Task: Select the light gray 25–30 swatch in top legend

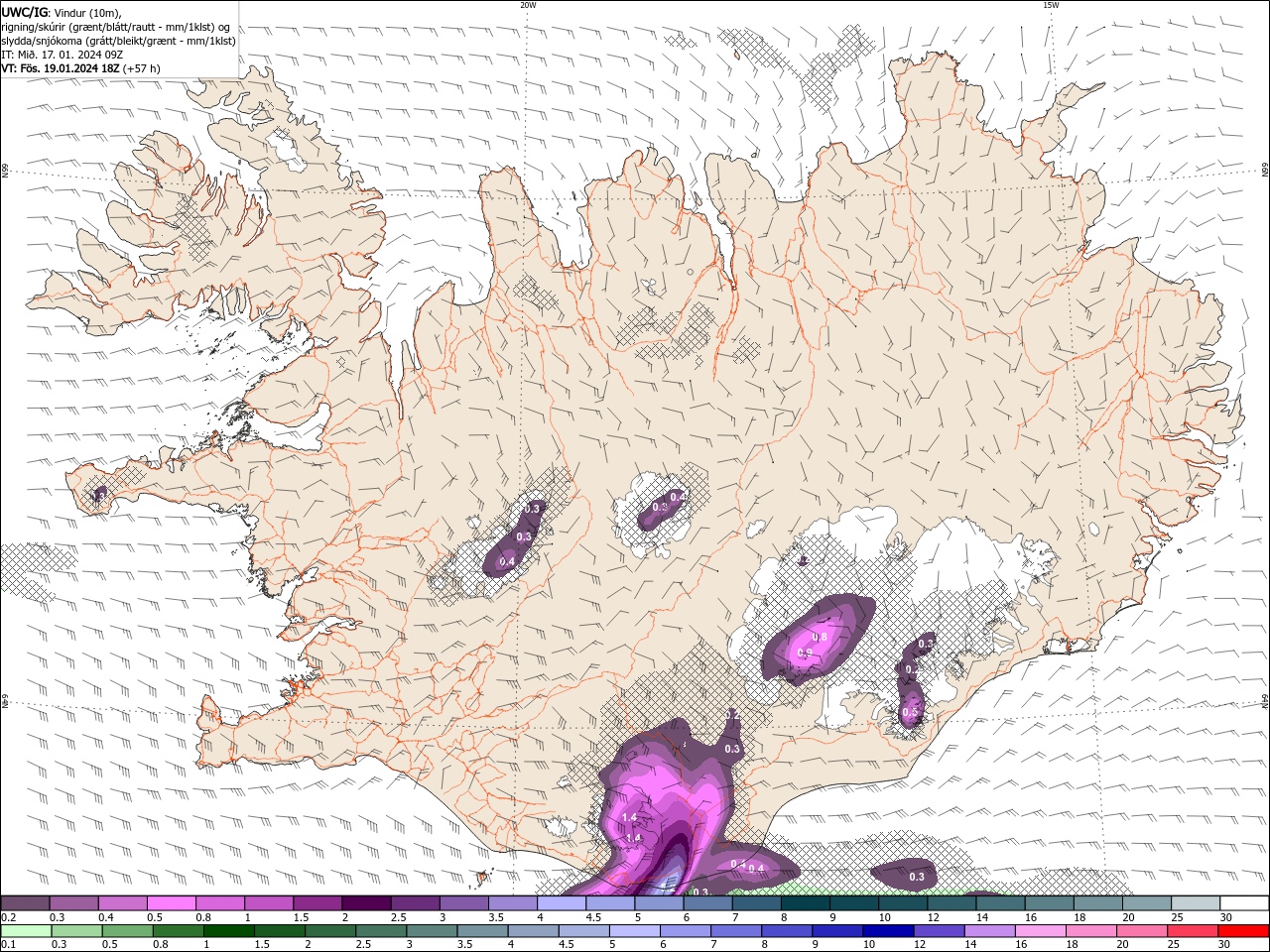Action: (1196, 903)
